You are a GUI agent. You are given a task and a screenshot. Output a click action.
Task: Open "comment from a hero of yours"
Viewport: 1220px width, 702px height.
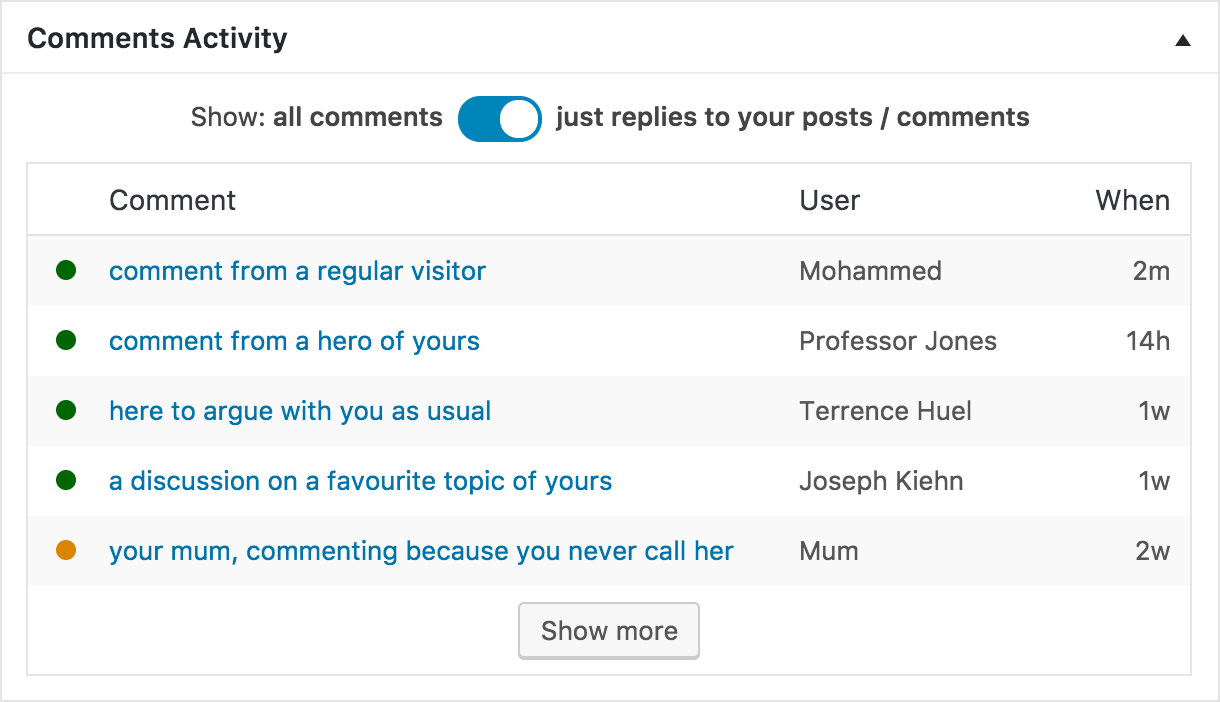(x=294, y=341)
